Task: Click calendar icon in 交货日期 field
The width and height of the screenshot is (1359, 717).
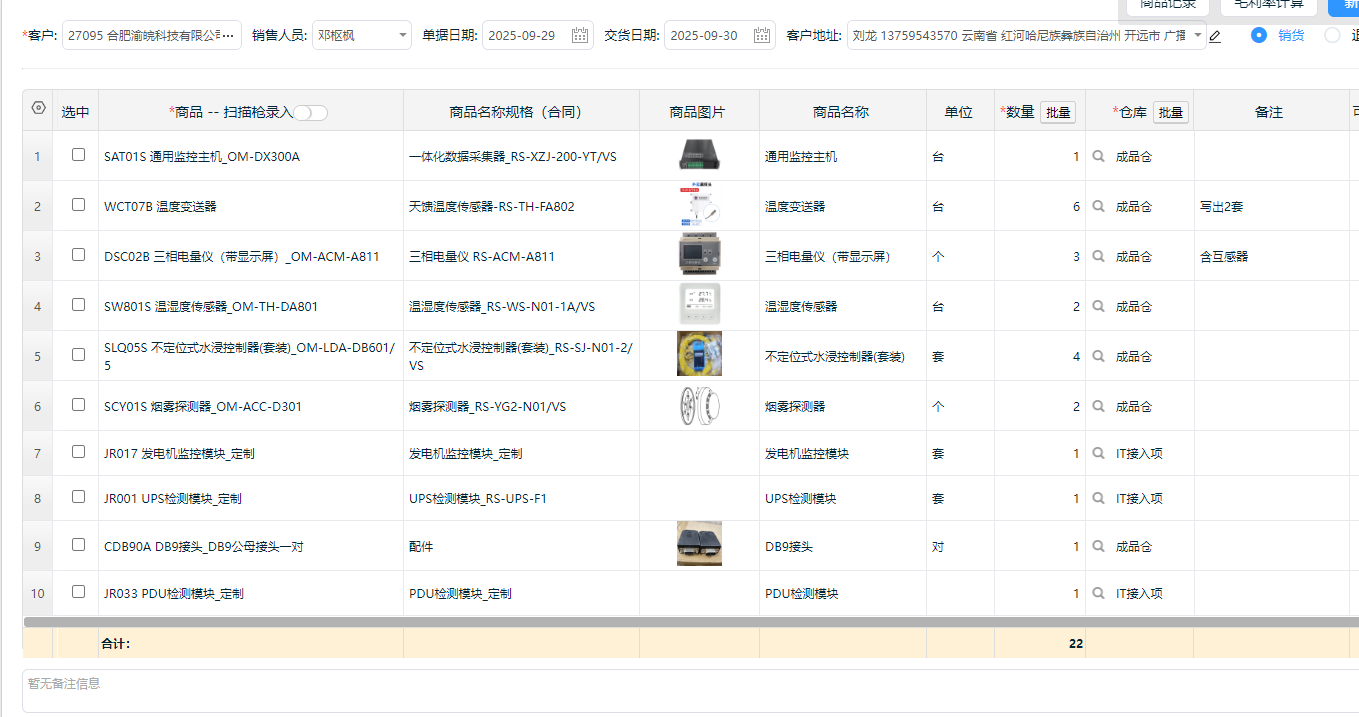Action: pos(762,36)
